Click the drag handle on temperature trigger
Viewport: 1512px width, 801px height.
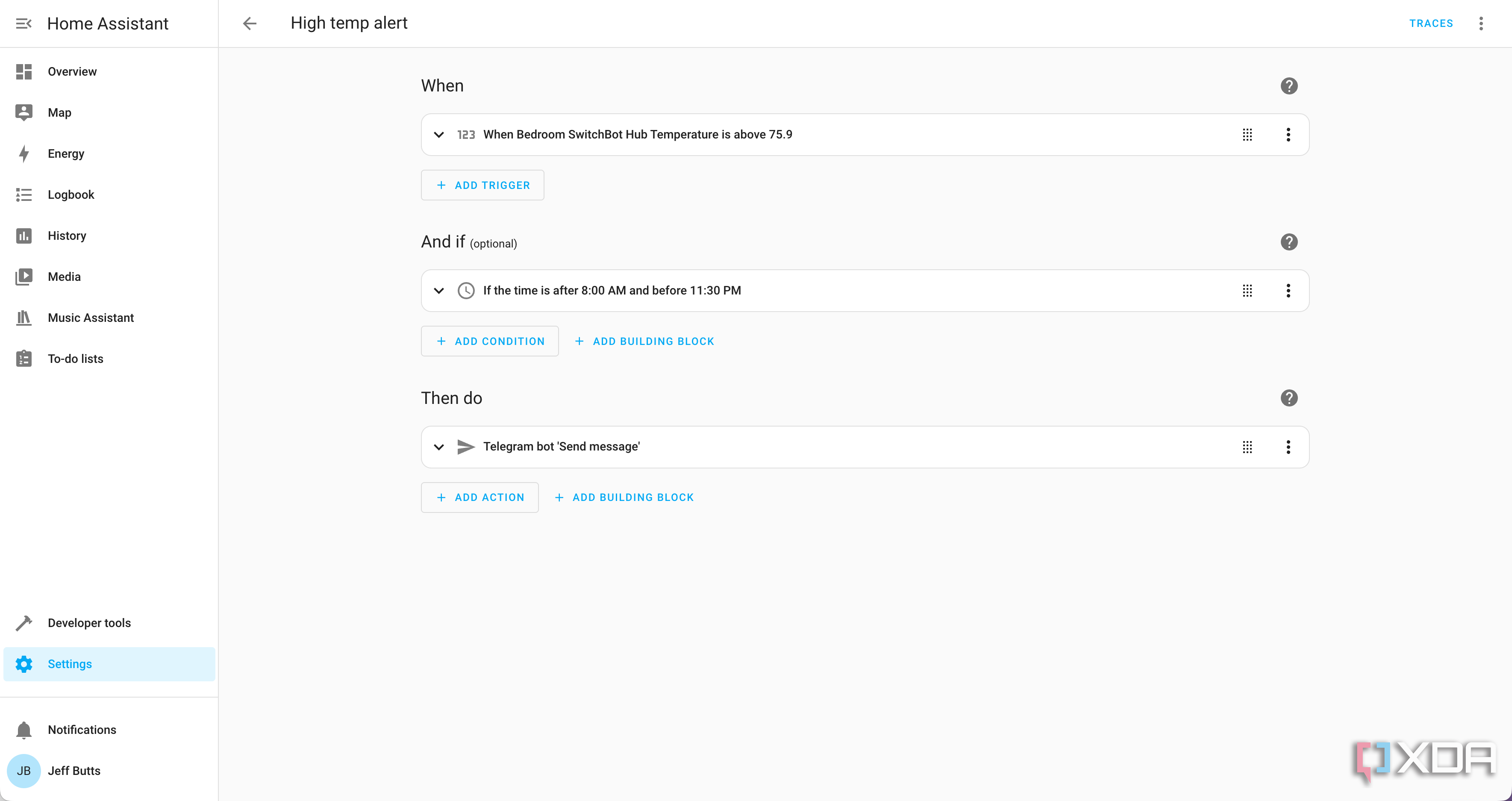coord(1247,135)
